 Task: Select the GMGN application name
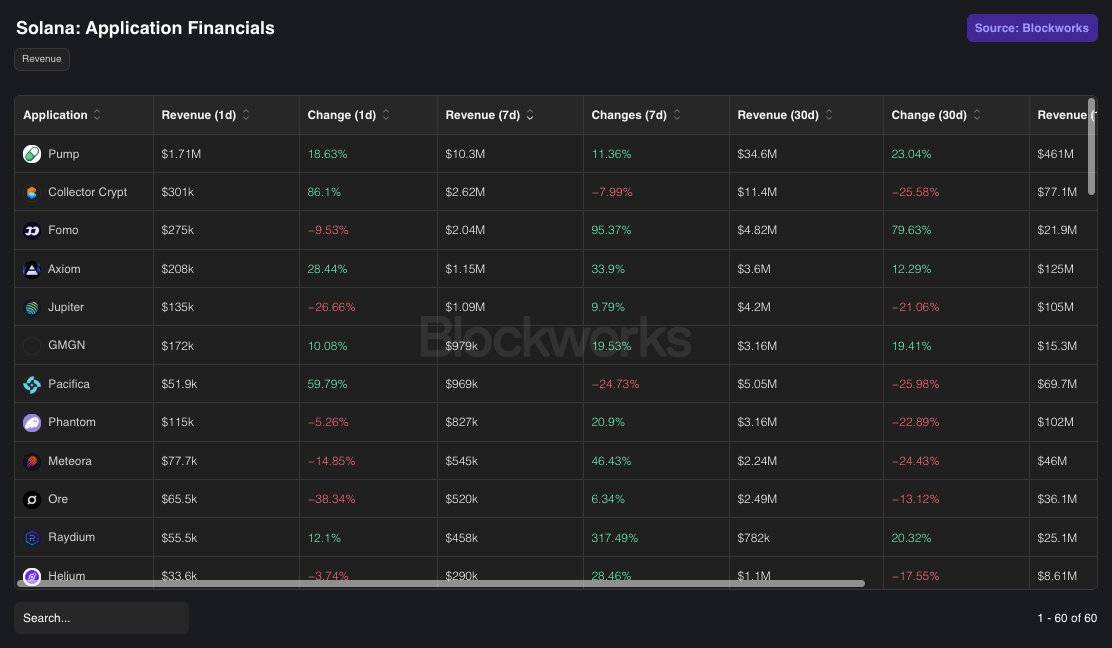67,345
